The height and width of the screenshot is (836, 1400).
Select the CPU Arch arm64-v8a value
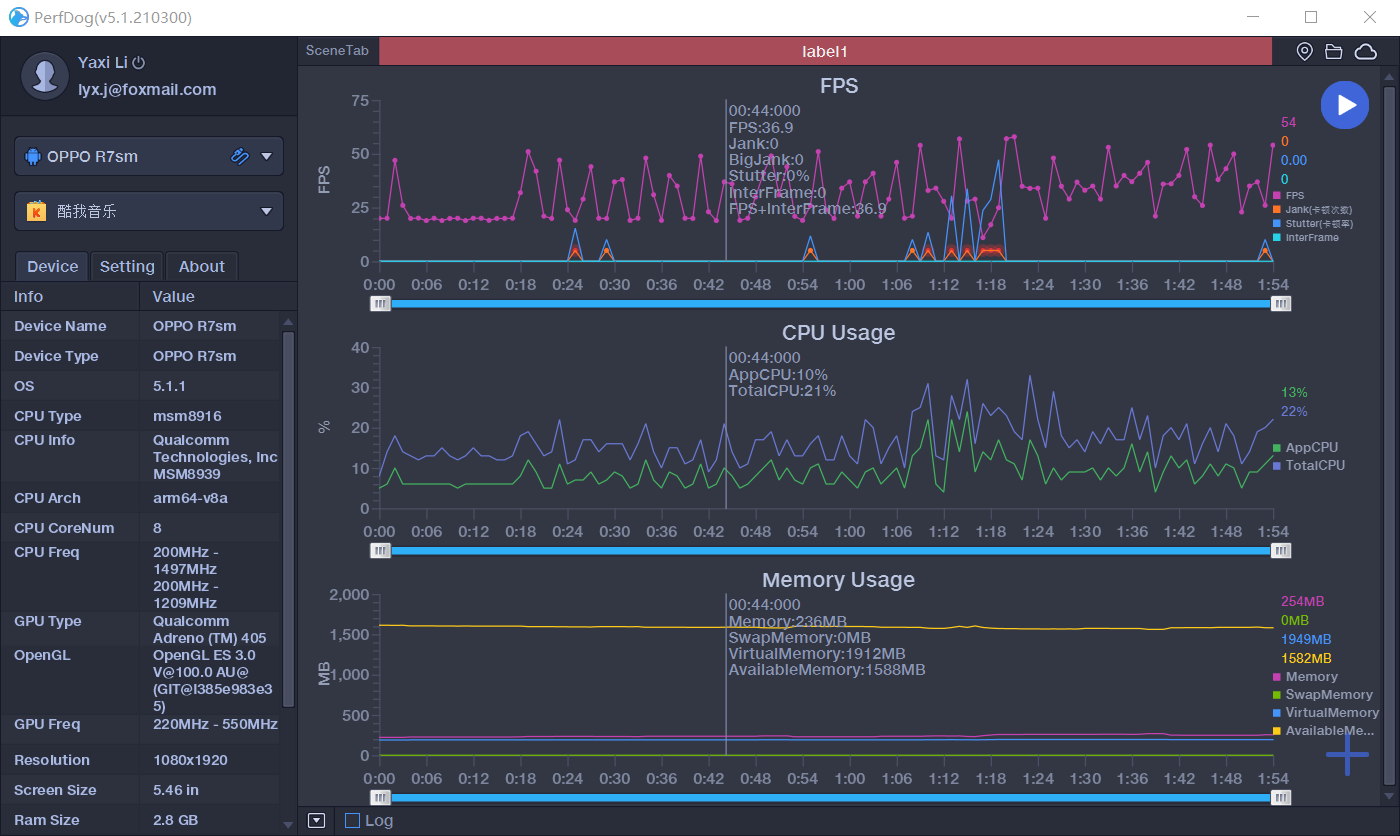pyautogui.click(x=190, y=498)
